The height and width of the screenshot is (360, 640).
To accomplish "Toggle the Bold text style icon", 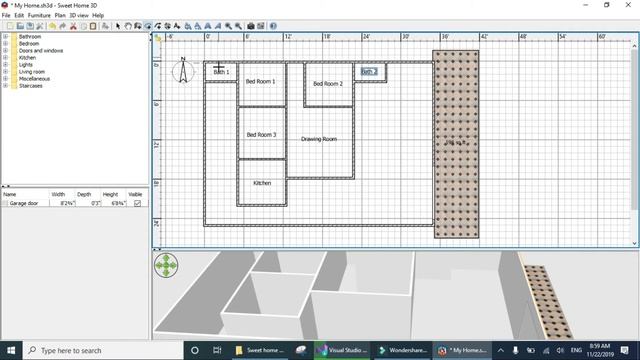I will tap(208, 26).
